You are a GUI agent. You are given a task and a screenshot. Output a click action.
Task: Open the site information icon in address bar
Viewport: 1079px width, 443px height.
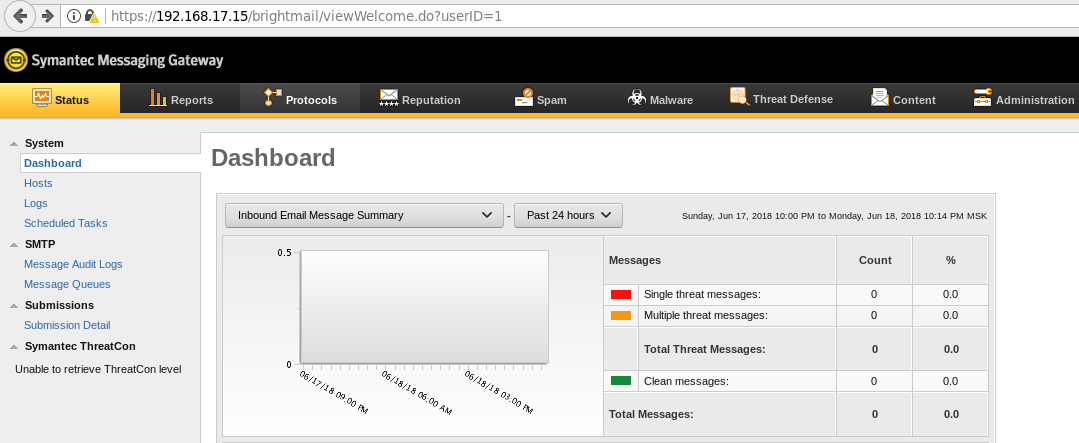coord(73,16)
